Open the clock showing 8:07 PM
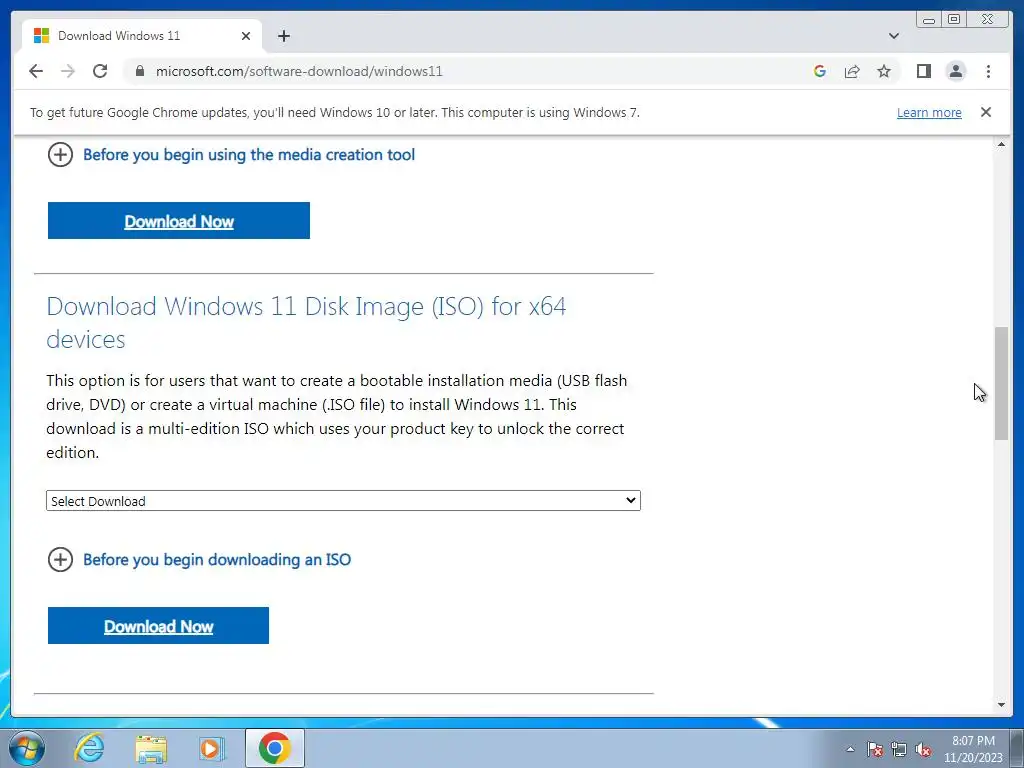The image size is (1024, 768). tap(972, 749)
